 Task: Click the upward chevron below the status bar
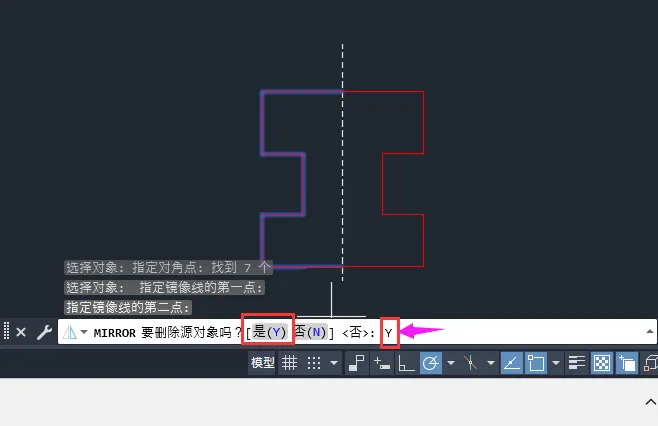click(650, 402)
